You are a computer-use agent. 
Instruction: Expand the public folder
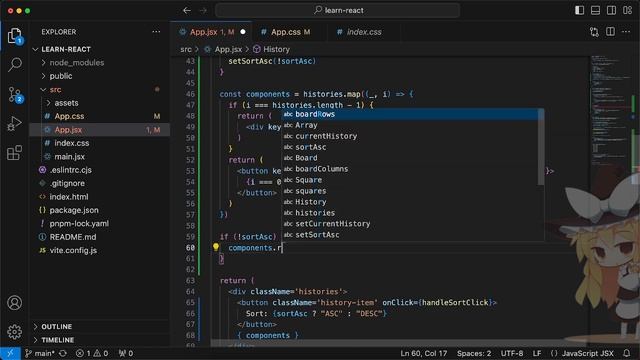click(60, 76)
